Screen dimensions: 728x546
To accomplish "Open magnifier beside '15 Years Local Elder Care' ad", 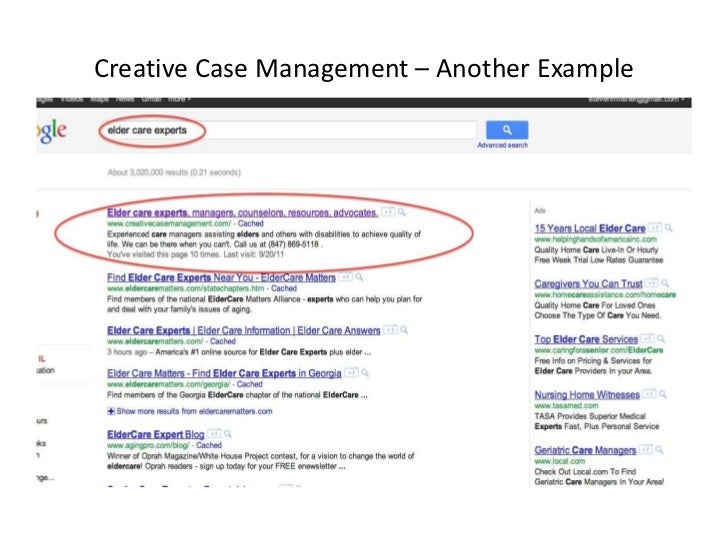I will tap(669, 228).
